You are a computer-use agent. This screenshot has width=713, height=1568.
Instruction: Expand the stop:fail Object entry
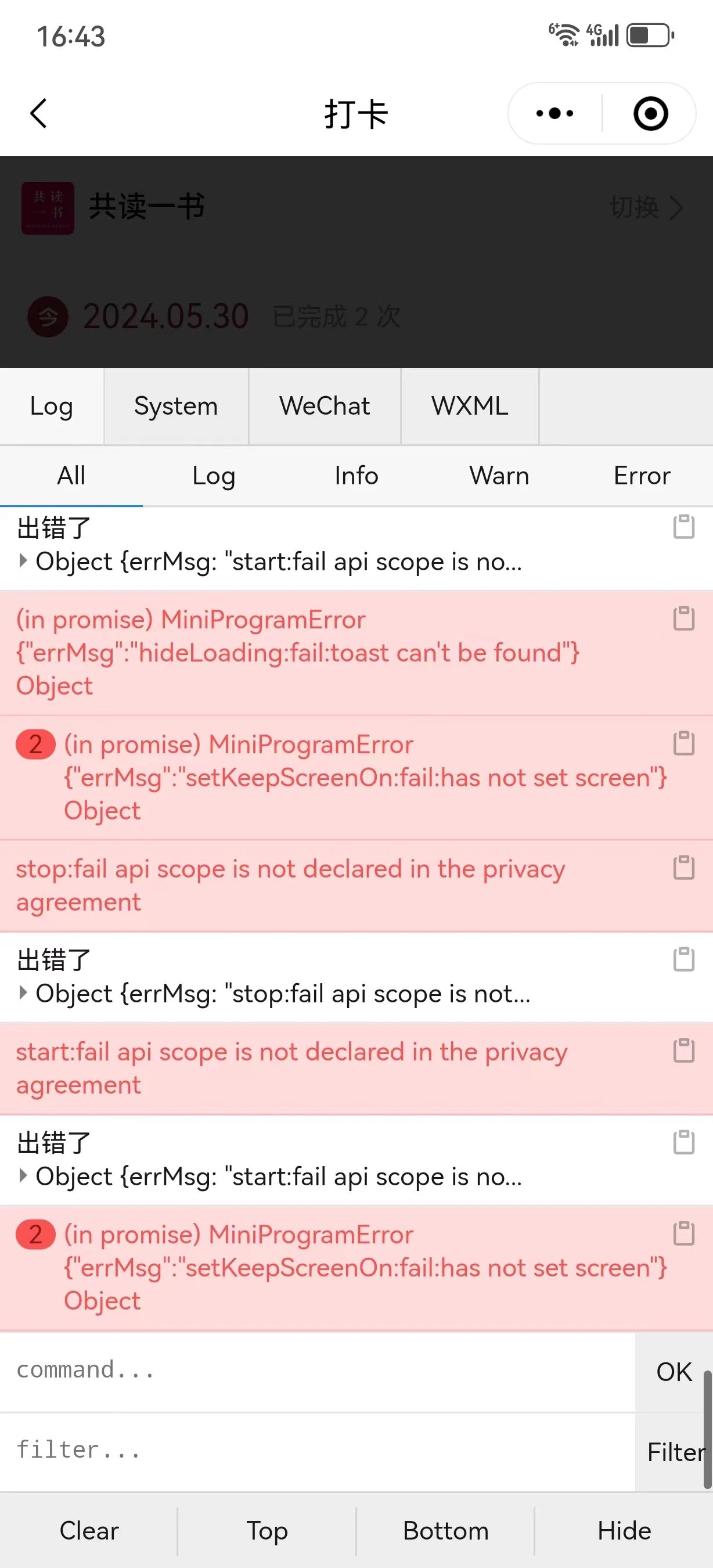click(23, 993)
